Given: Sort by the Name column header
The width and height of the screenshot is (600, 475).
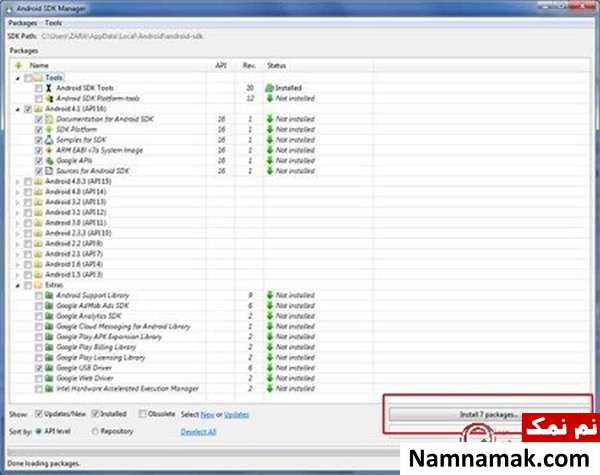Looking at the screenshot, I should click(x=39, y=65).
